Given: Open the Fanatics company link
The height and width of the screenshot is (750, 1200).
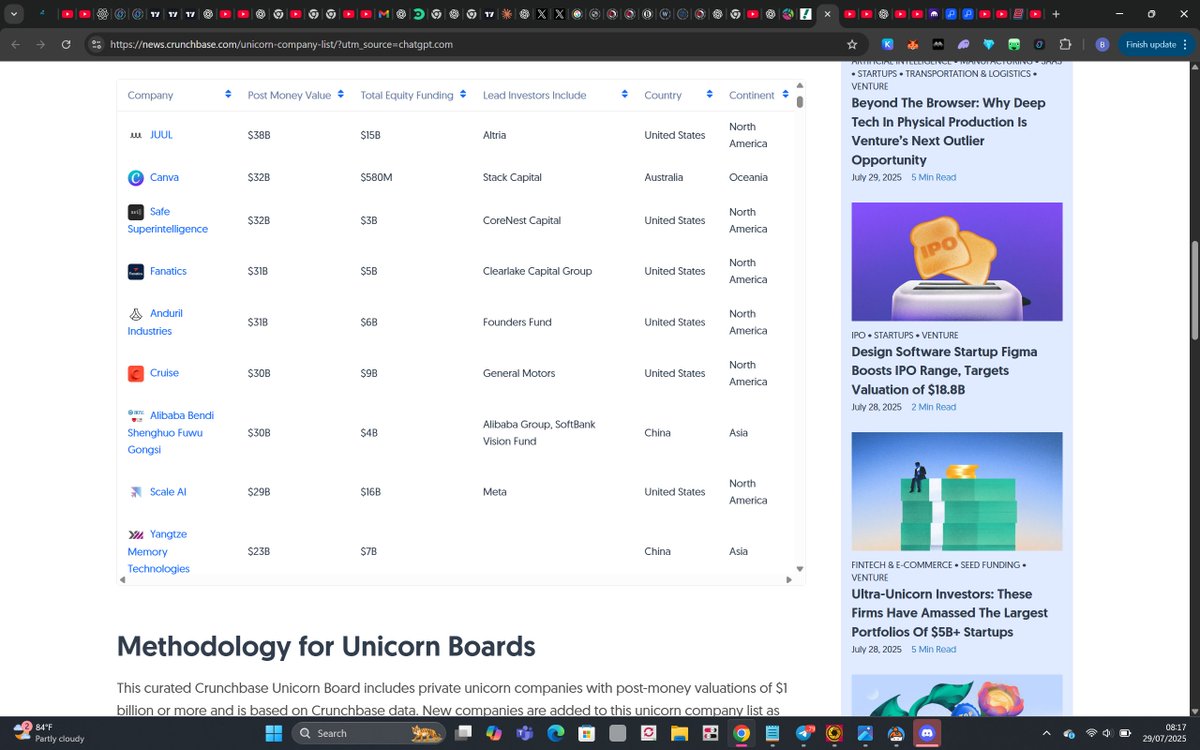Looking at the screenshot, I should pos(168,271).
